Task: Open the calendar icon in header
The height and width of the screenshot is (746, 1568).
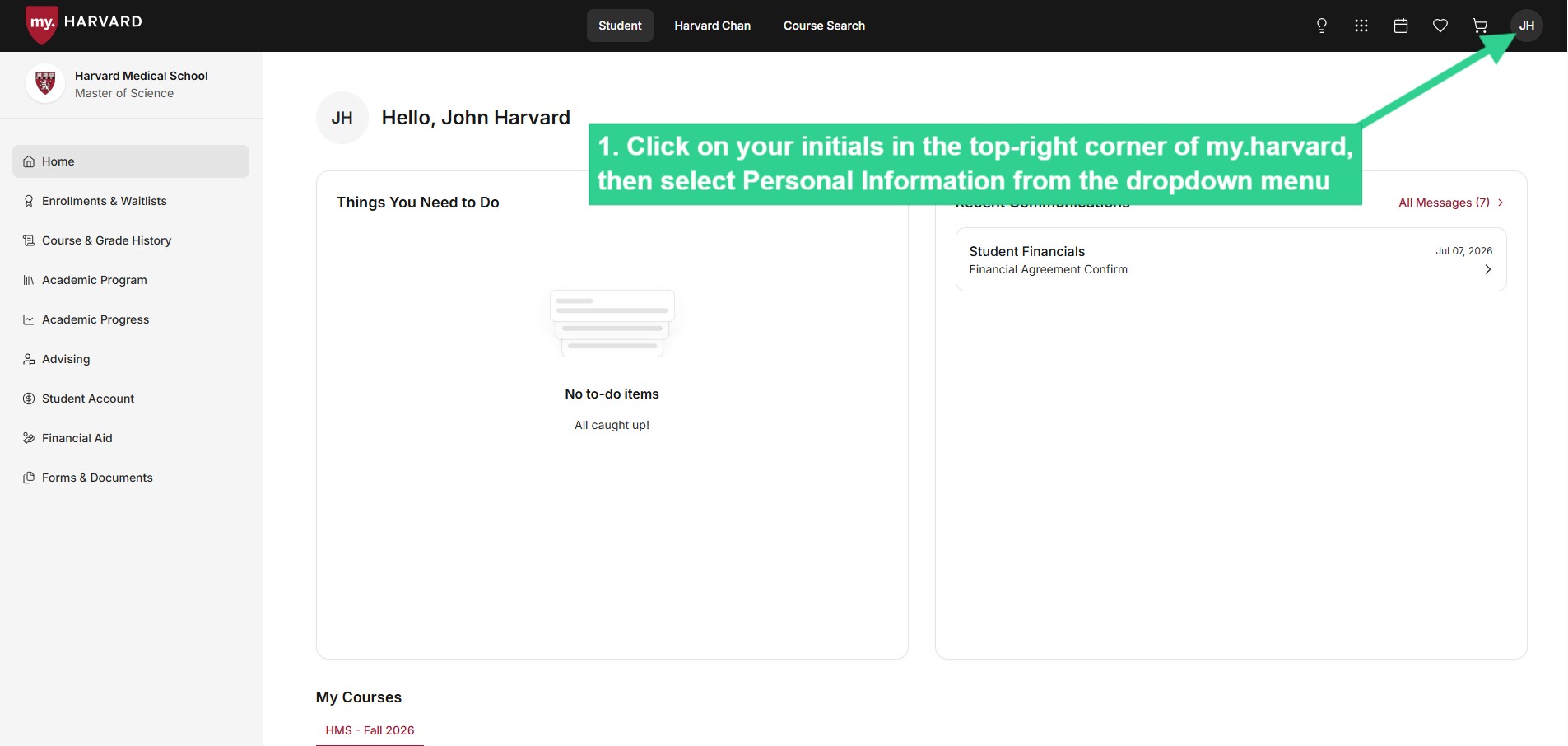Action: (1401, 26)
